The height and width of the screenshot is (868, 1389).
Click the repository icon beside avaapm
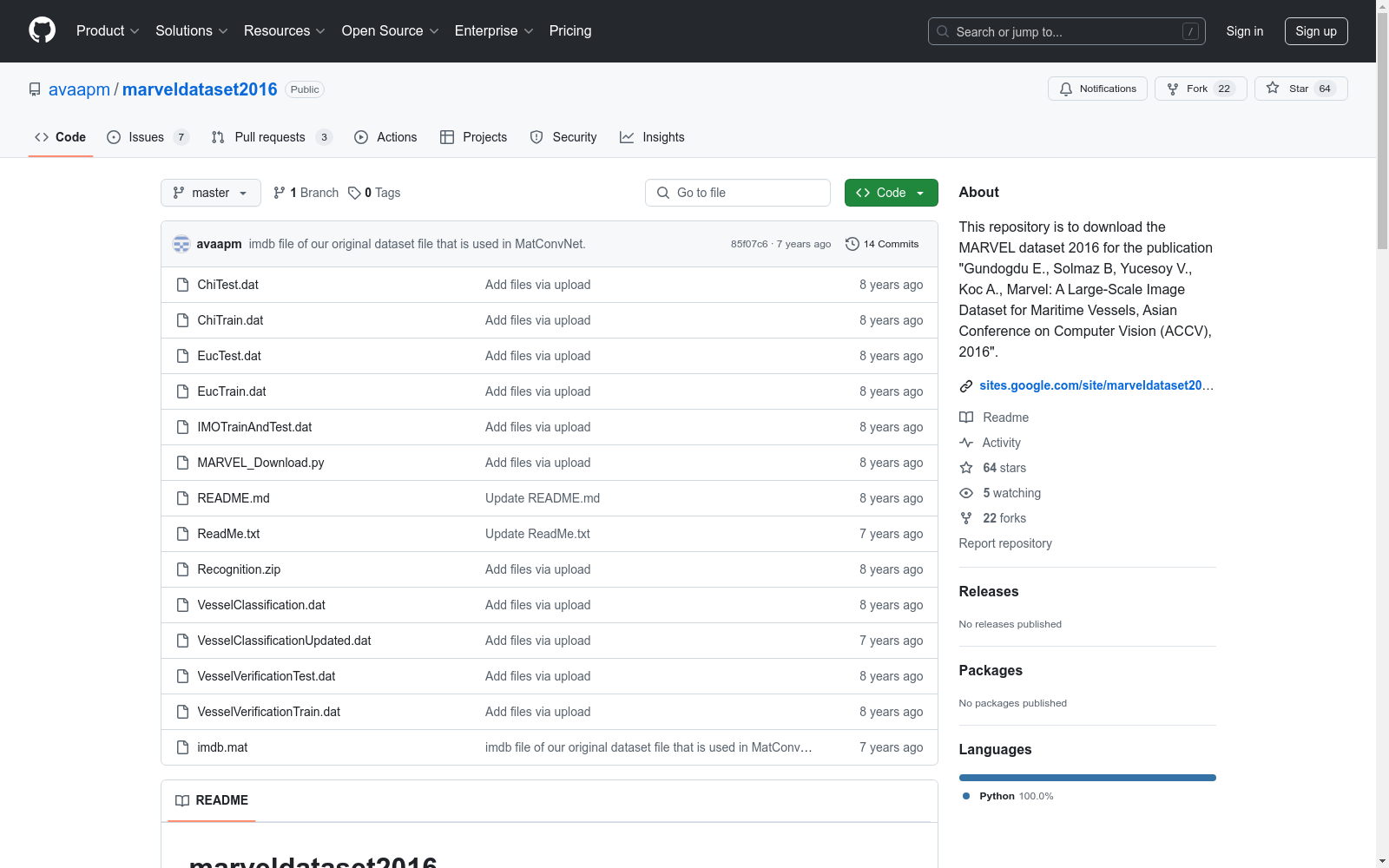35,89
